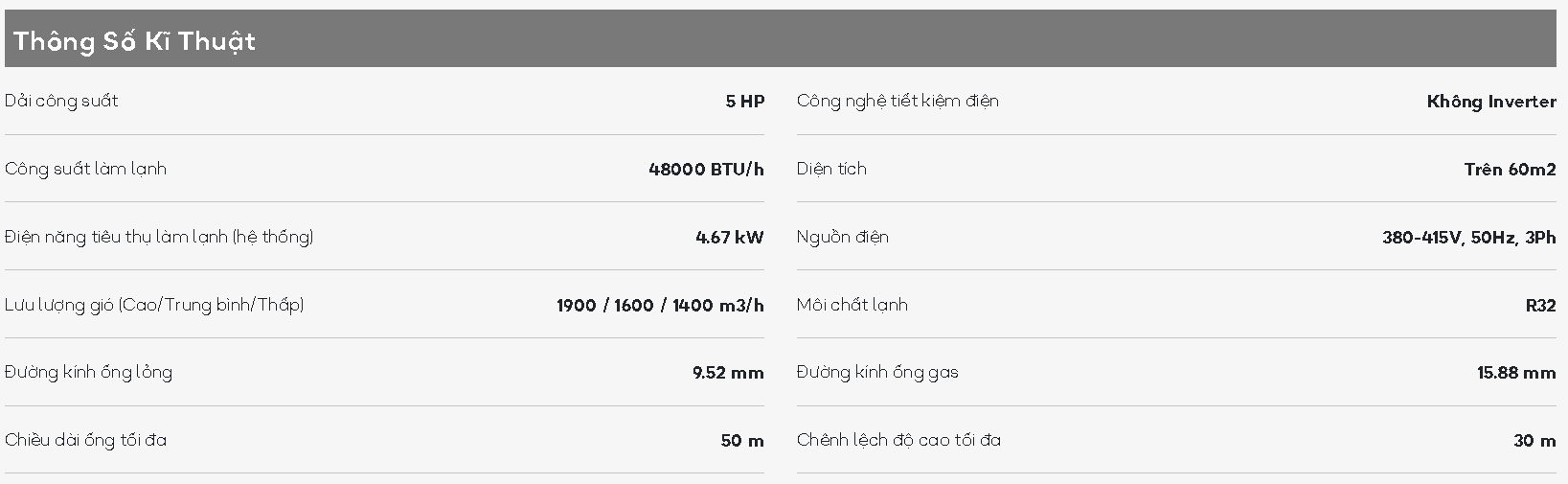Select the "48000 BTU/h" value

706,170
